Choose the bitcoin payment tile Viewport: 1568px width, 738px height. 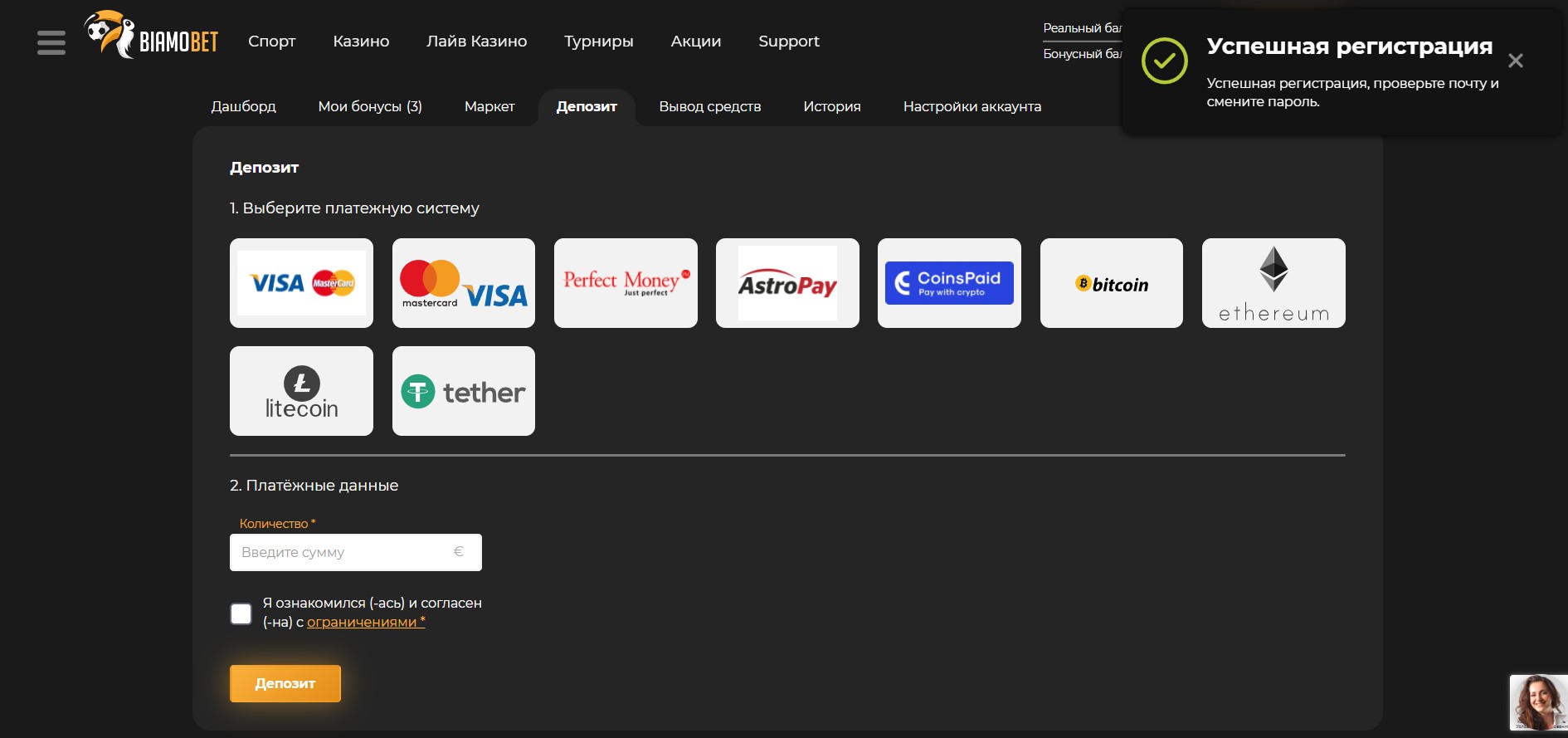click(1112, 283)
